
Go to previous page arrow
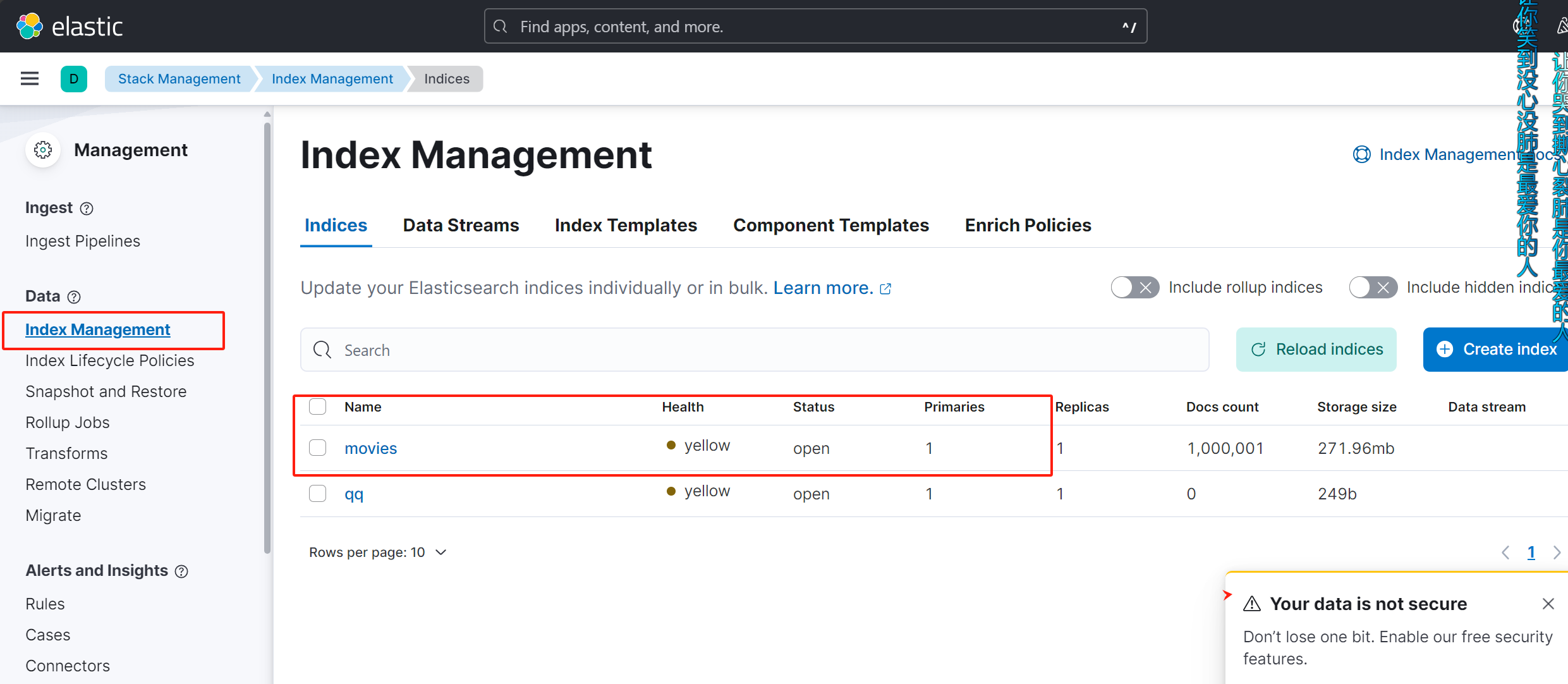pyautogui.click(x=1505, y=553)
